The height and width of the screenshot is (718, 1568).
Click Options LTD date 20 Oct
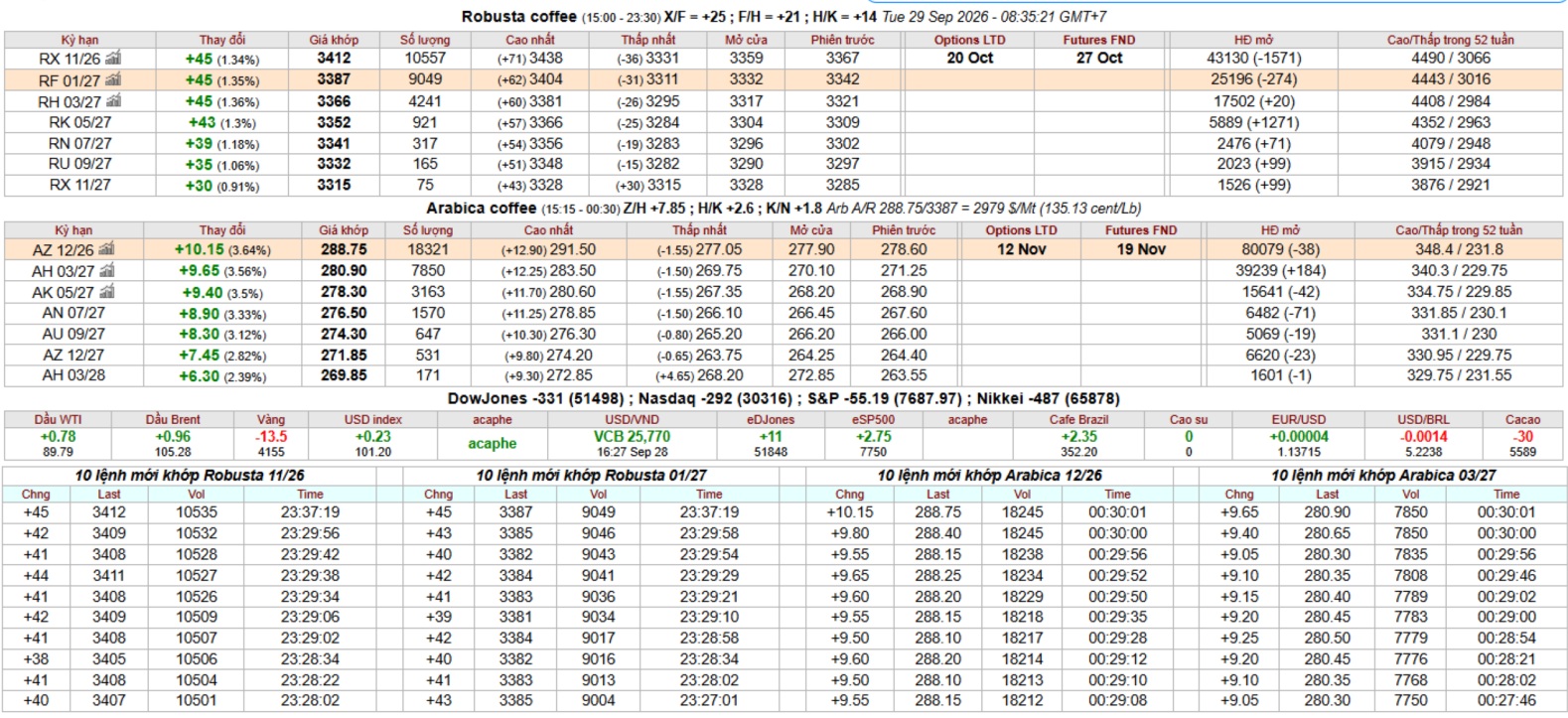969,59
